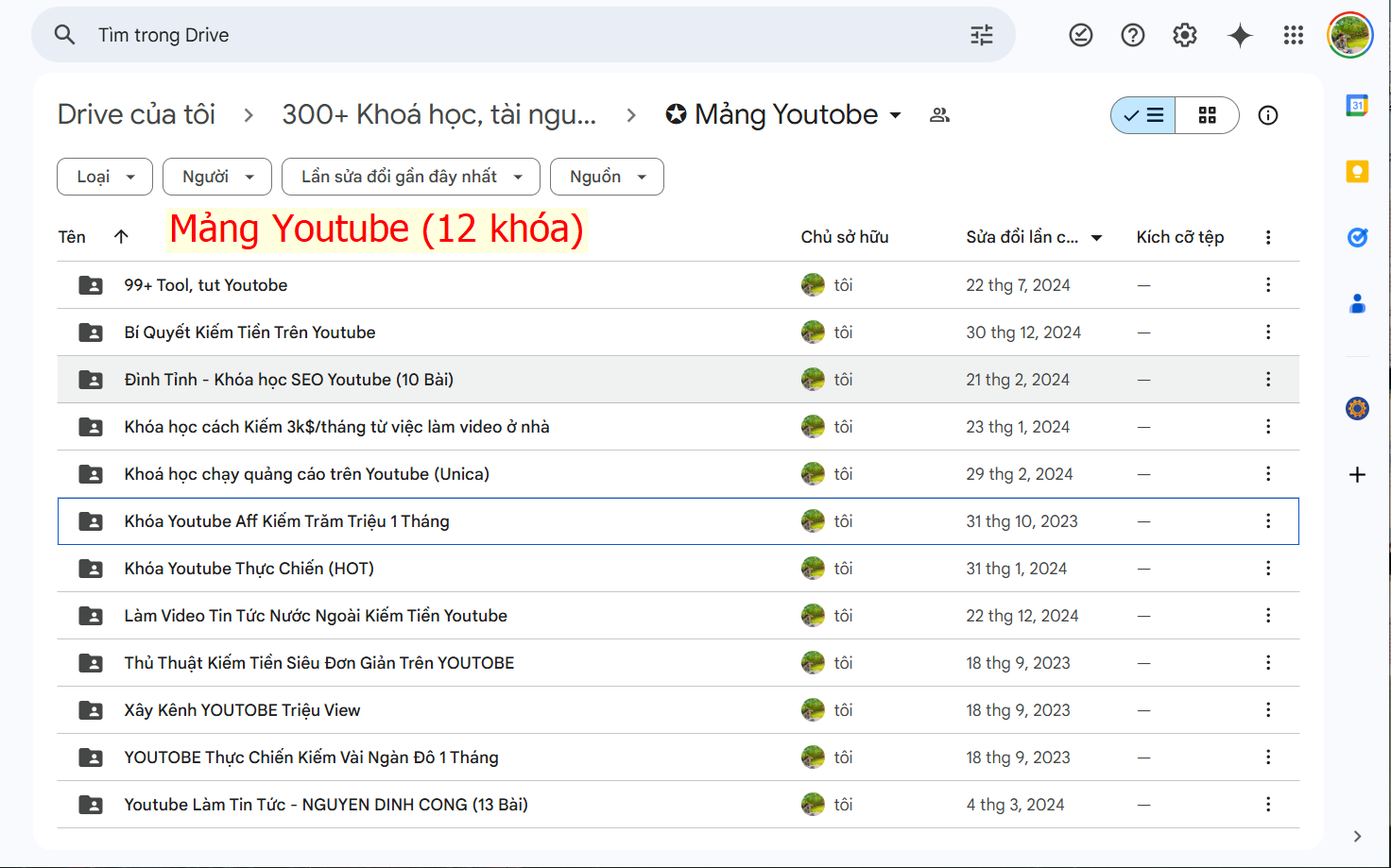Go to Drive của tôi breadcrumb
This screenshot has width=1391, height=868.
[136, 114]
